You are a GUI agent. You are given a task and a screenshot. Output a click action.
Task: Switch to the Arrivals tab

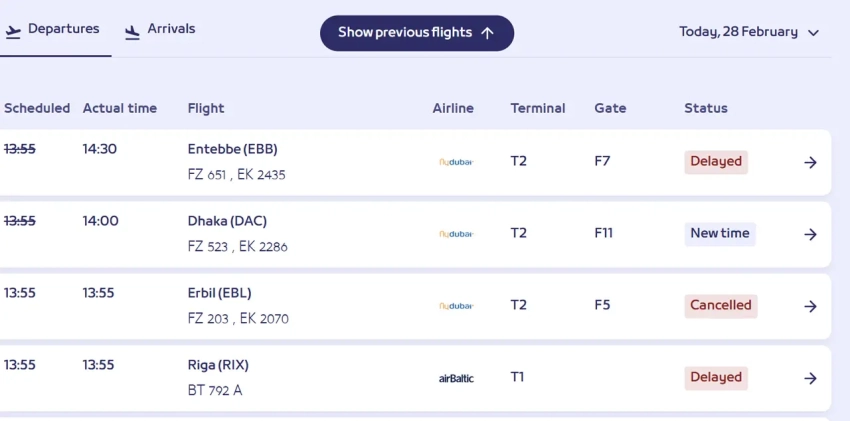160,30
